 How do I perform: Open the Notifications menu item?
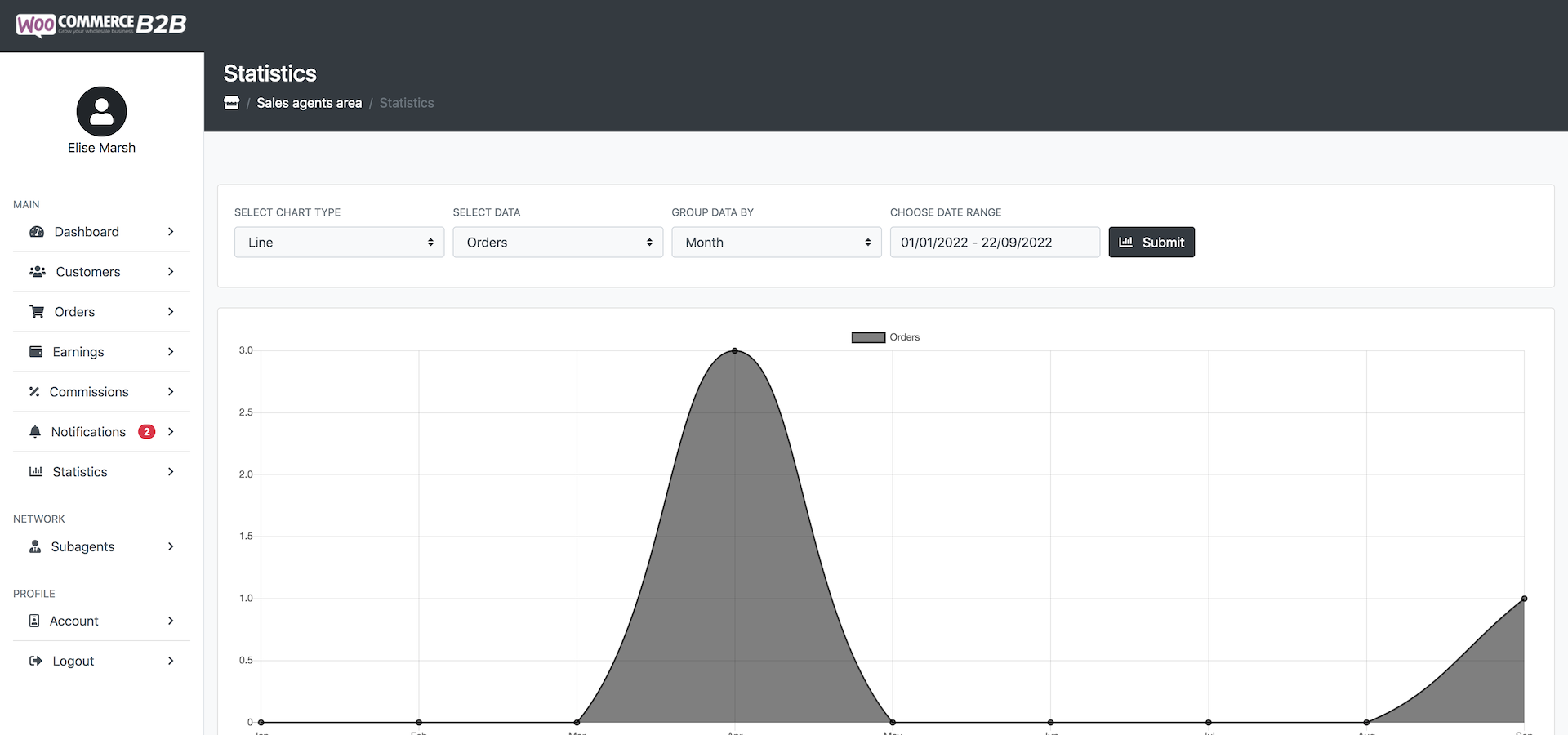point(101,432)
